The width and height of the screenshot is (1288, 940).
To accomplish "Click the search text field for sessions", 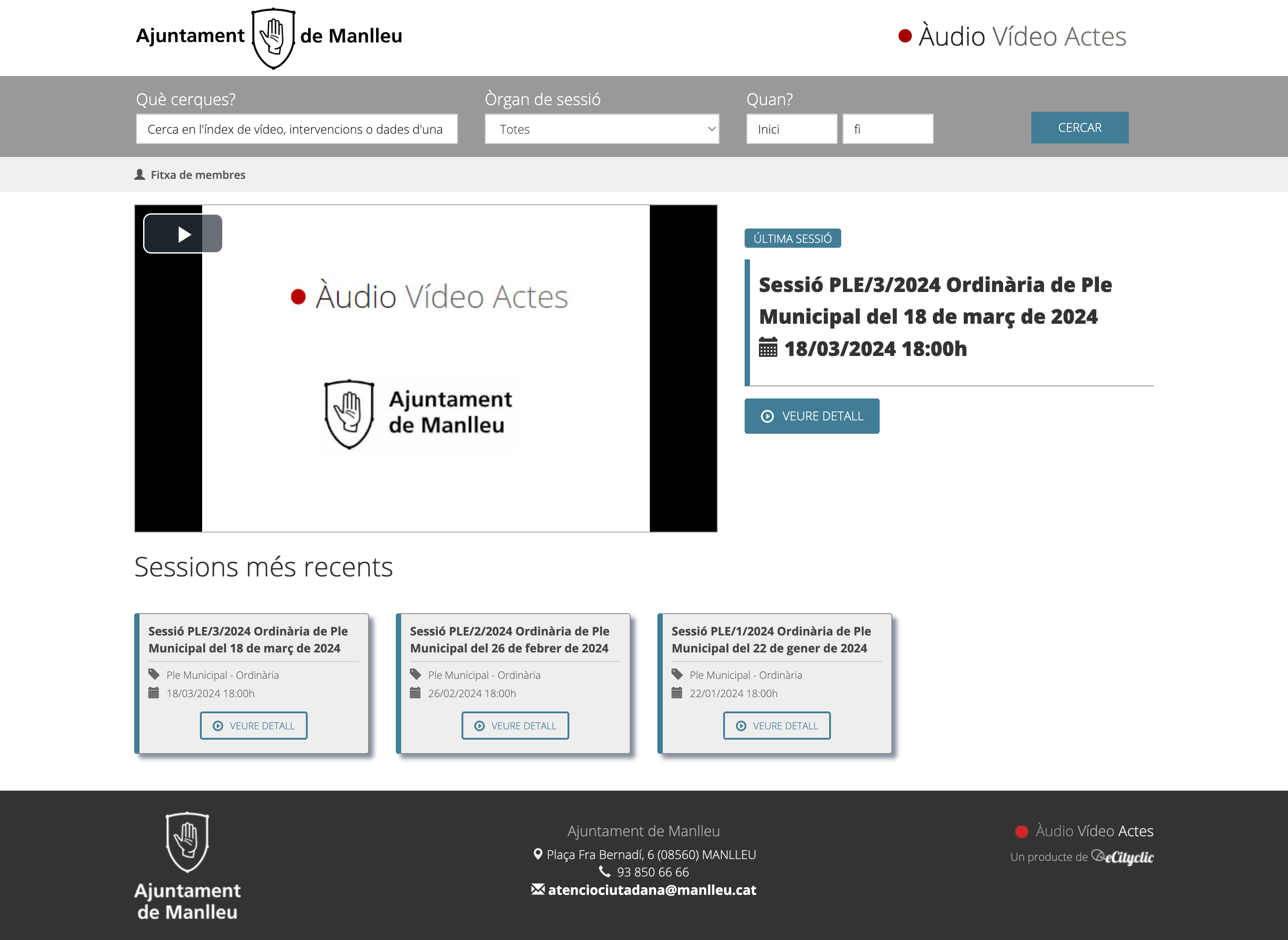I will coord(297,129).
